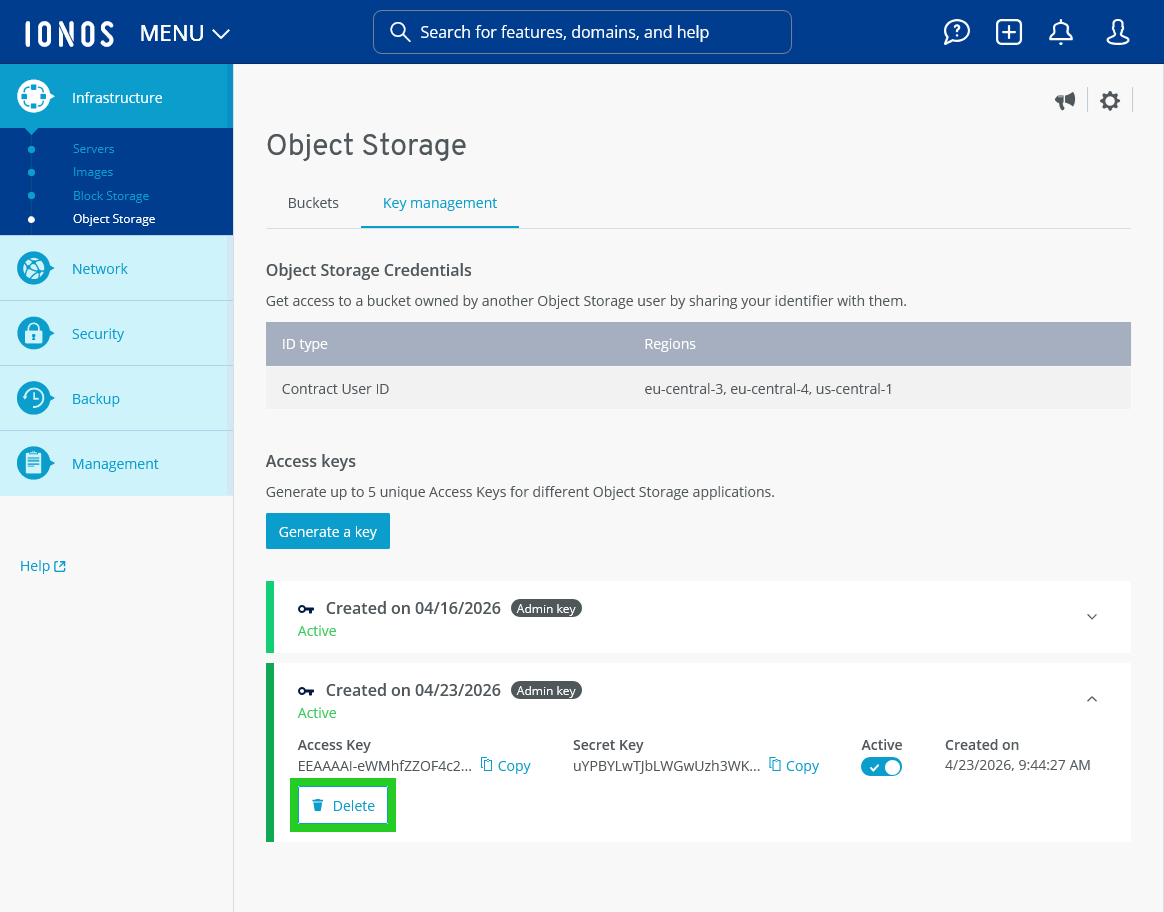Toggle the Active switch for the 04/23/2026 key
Screen dimensions: 1164x912
(x=881, y=767)
